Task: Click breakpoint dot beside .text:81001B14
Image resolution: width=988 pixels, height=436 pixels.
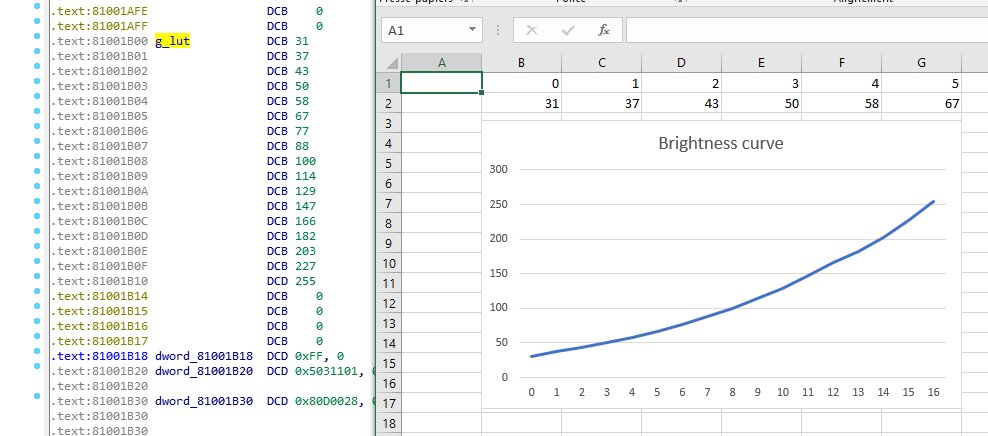Action: (x=37, y=290)
